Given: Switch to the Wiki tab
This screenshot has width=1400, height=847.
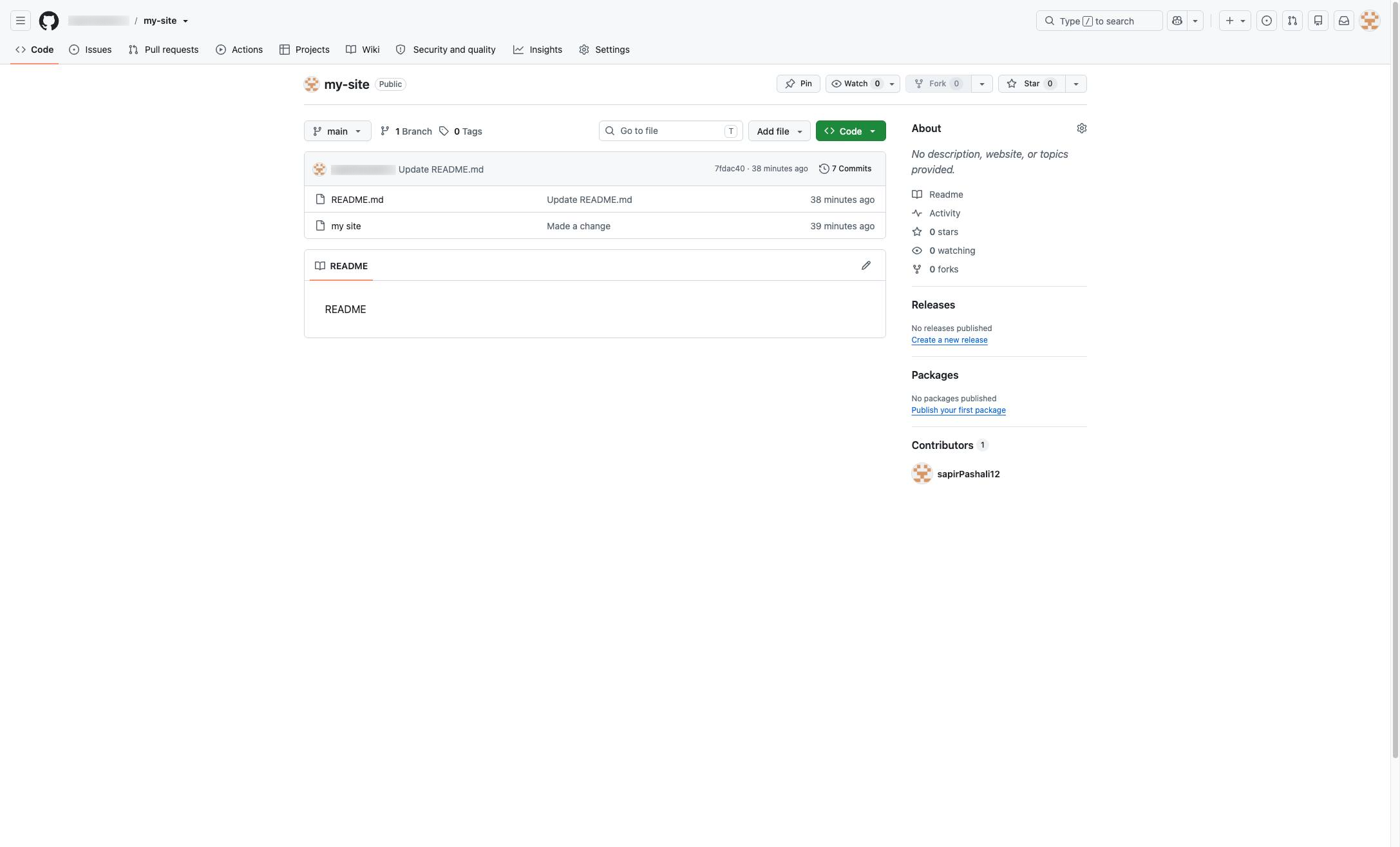Looking at the screenshot, I should coord(363,50).
